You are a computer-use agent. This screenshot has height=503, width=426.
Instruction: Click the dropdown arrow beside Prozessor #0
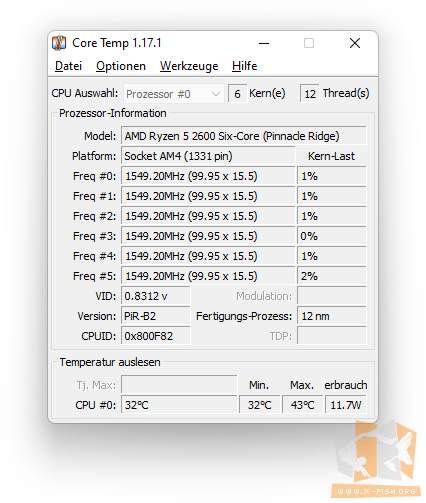216,94
